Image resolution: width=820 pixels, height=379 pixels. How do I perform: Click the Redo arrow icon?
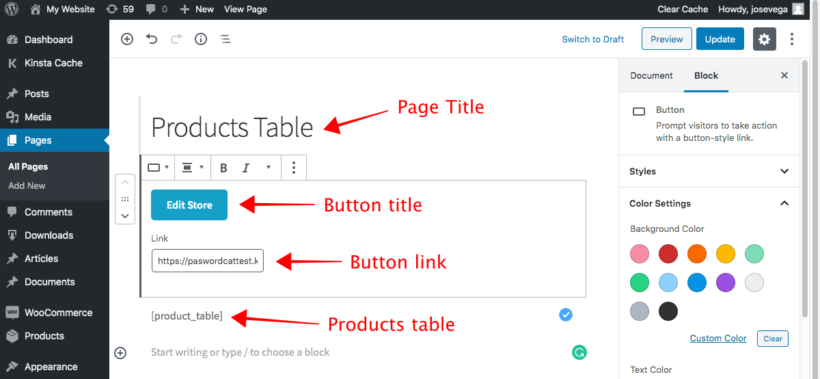[x=176, y=39]
